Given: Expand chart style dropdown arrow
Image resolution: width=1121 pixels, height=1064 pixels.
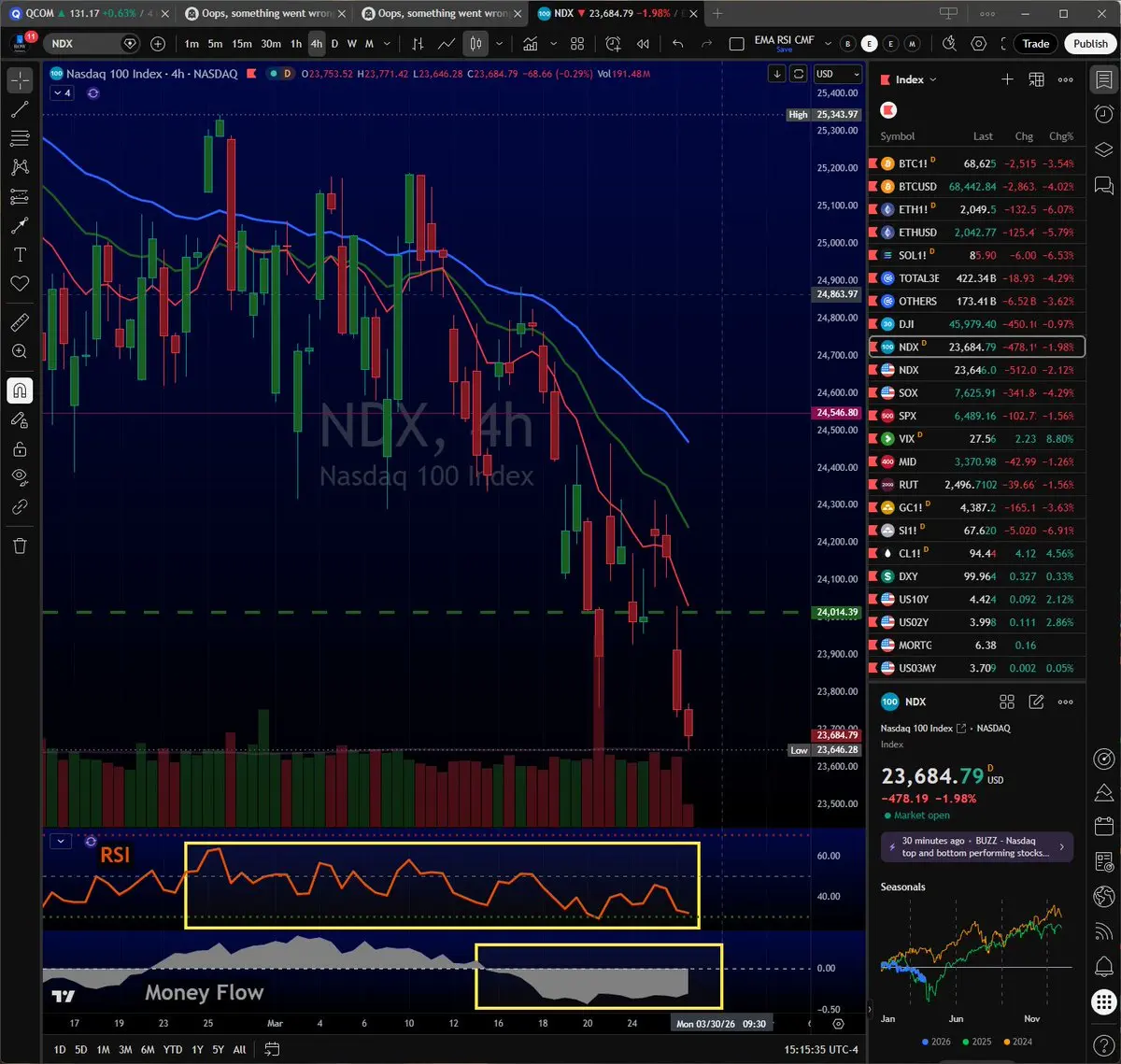Looking at the screenshot, I should pyautogui.click(x=500, y=44).
